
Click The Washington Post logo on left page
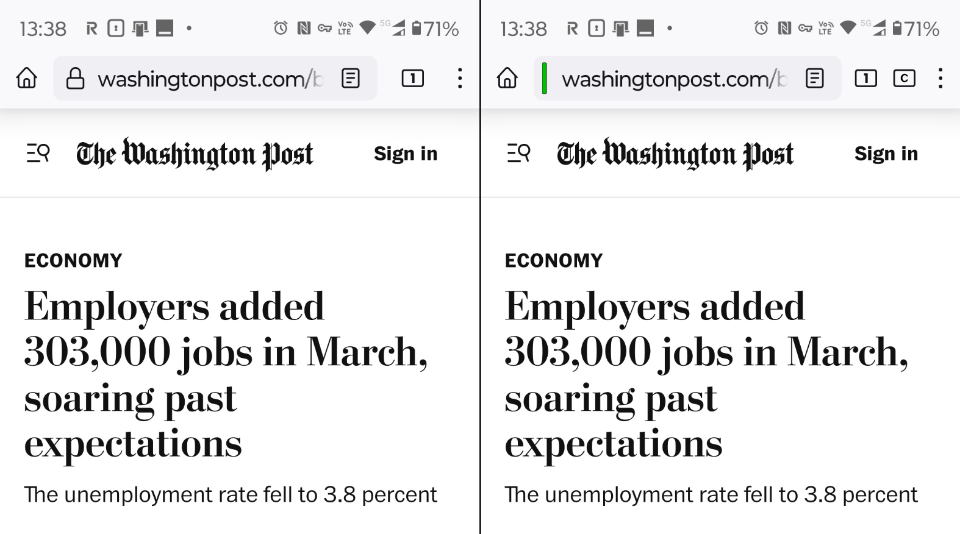195,154
